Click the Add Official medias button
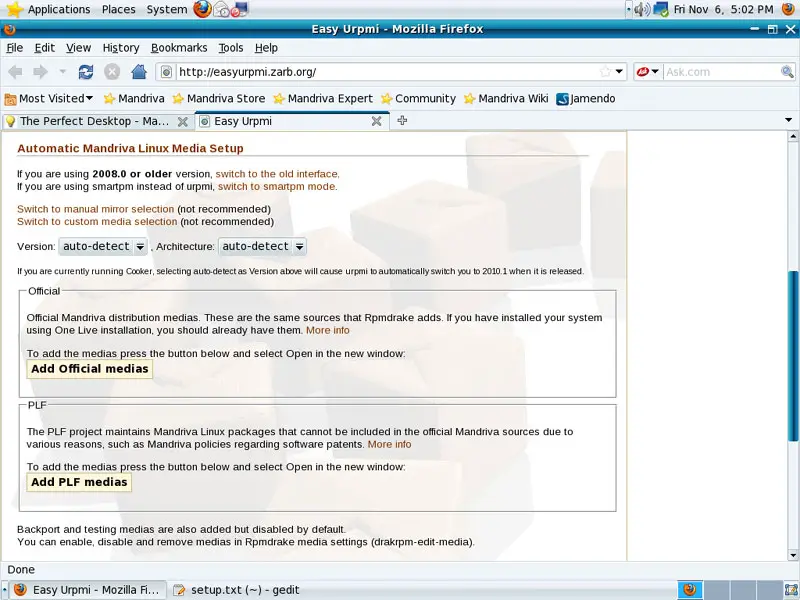The width and height of the screenshot is (800, 600). point(90,369)
